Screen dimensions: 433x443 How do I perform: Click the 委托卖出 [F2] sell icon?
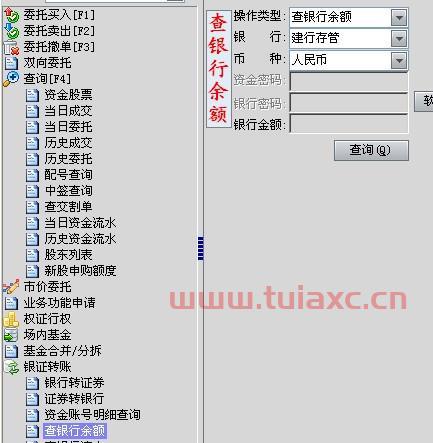tap(12, 31)
